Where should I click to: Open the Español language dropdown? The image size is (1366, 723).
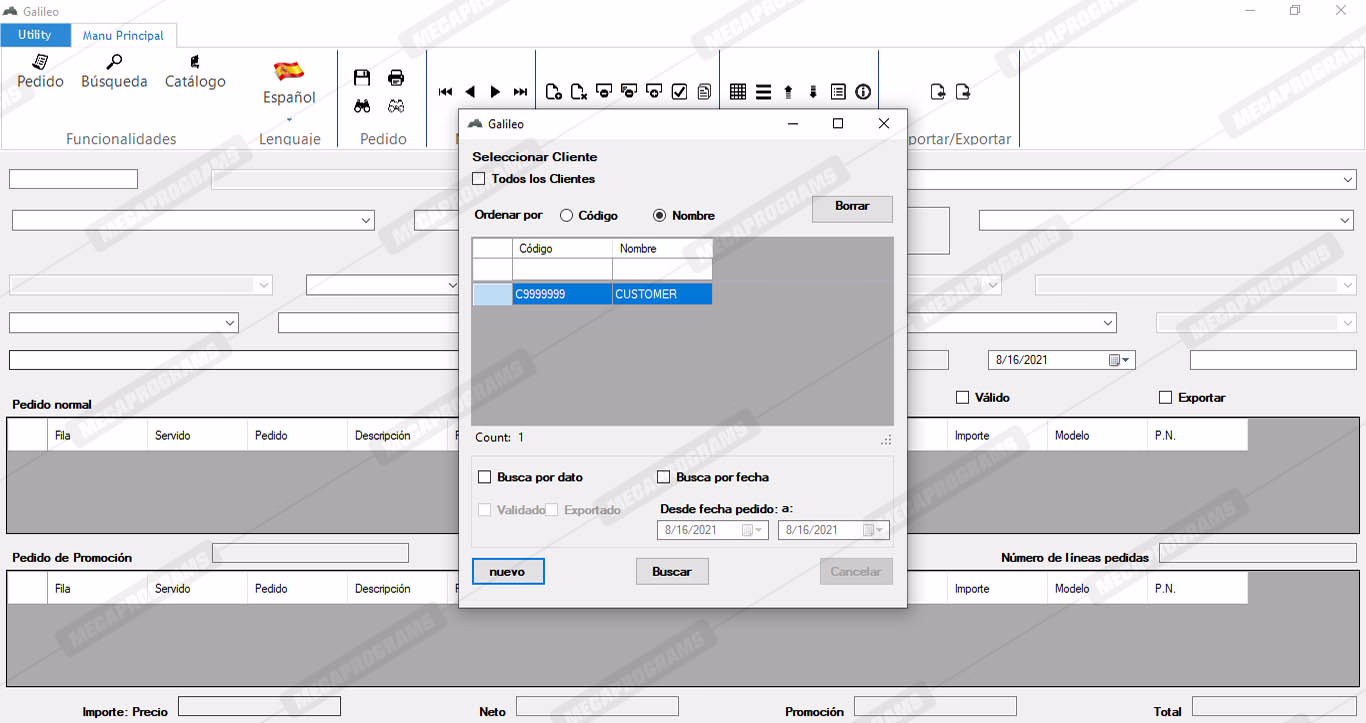coord(289,98)
